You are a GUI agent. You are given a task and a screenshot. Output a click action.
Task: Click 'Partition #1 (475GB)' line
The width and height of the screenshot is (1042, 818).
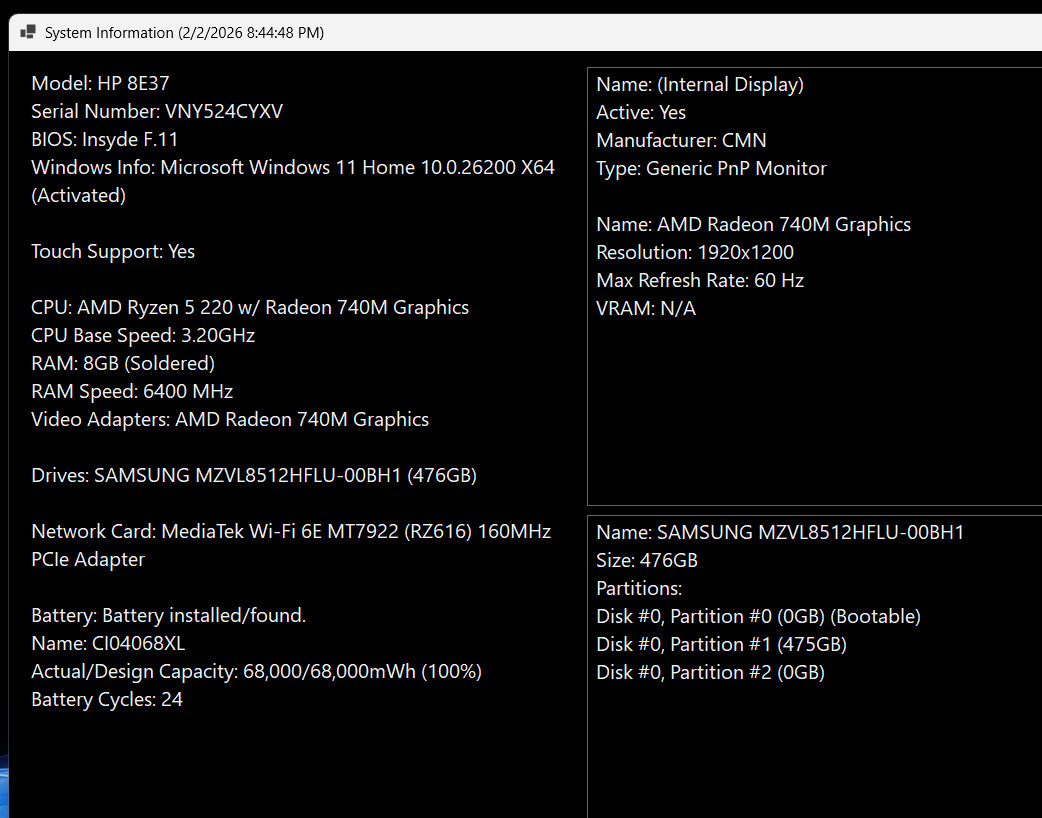tap(721, 644)
